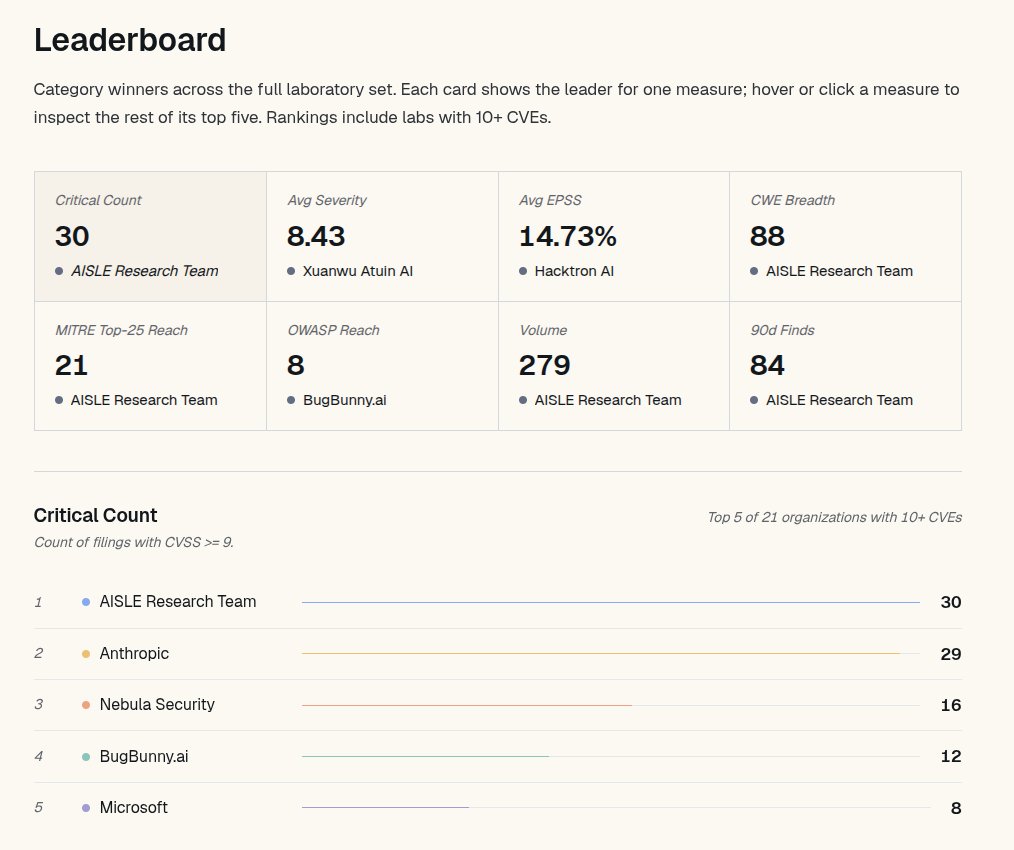Select the Avg Severity measure card

[x=382, y=236]
